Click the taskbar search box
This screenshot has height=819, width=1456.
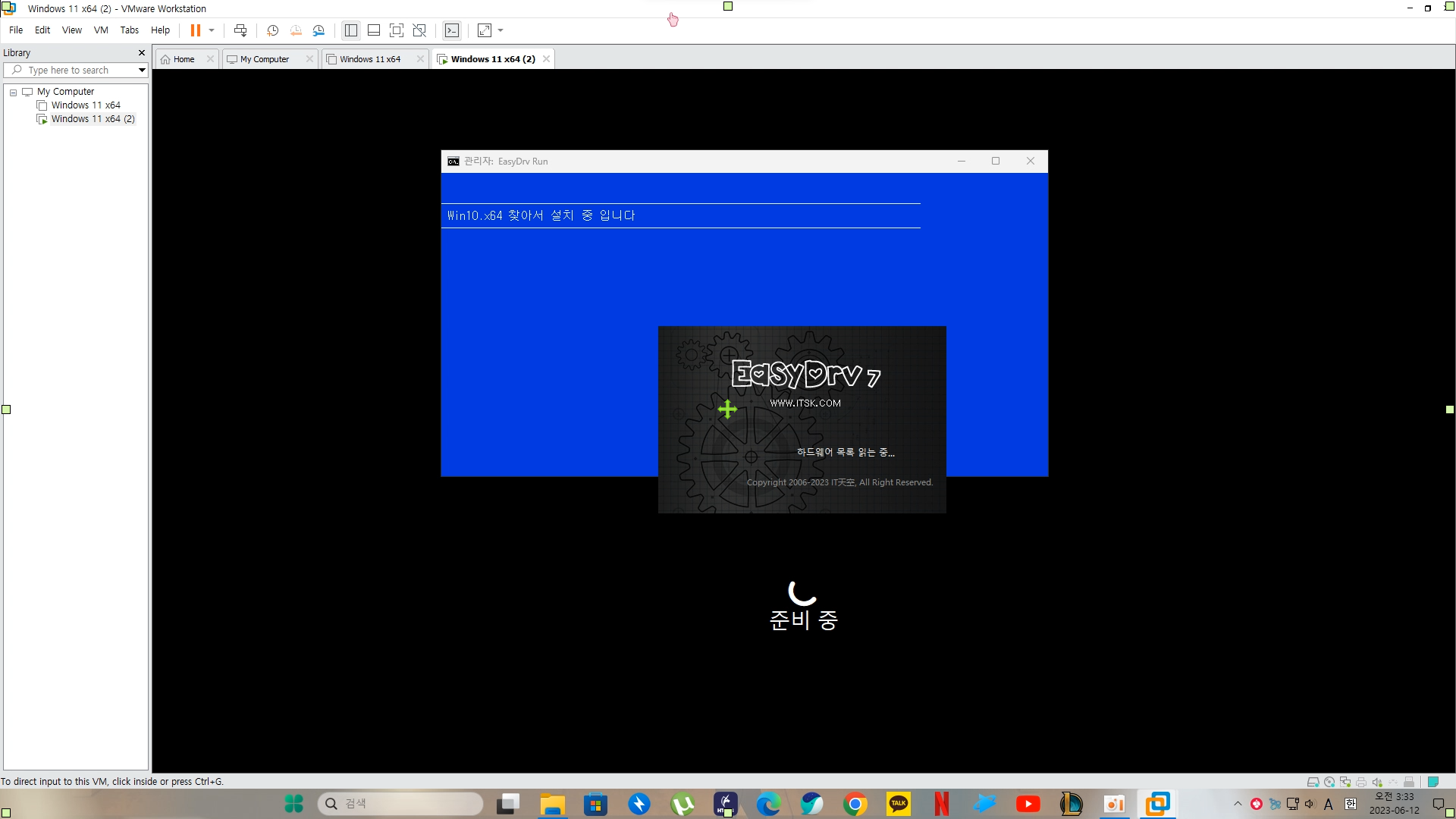400,804
